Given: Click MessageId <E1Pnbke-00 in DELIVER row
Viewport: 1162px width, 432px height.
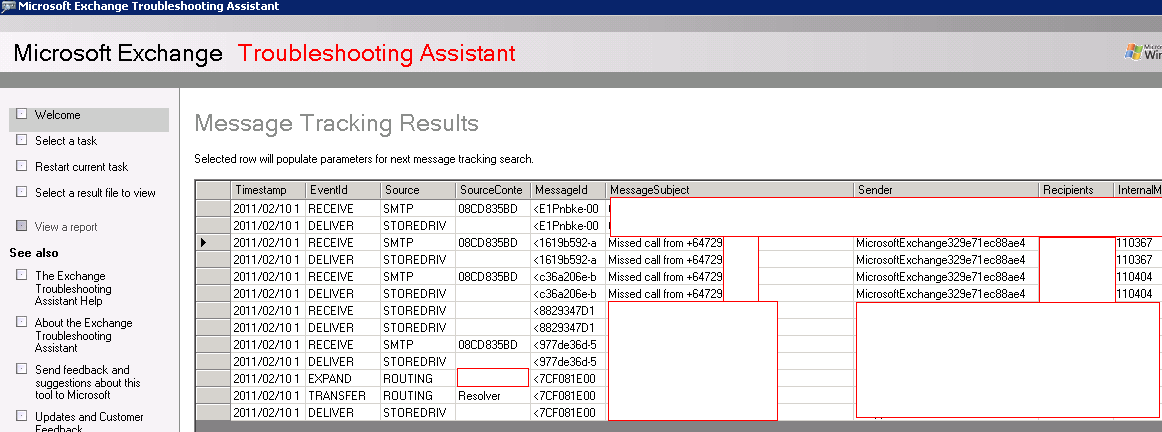Looking at the screenshot, I should coord(568,225).
